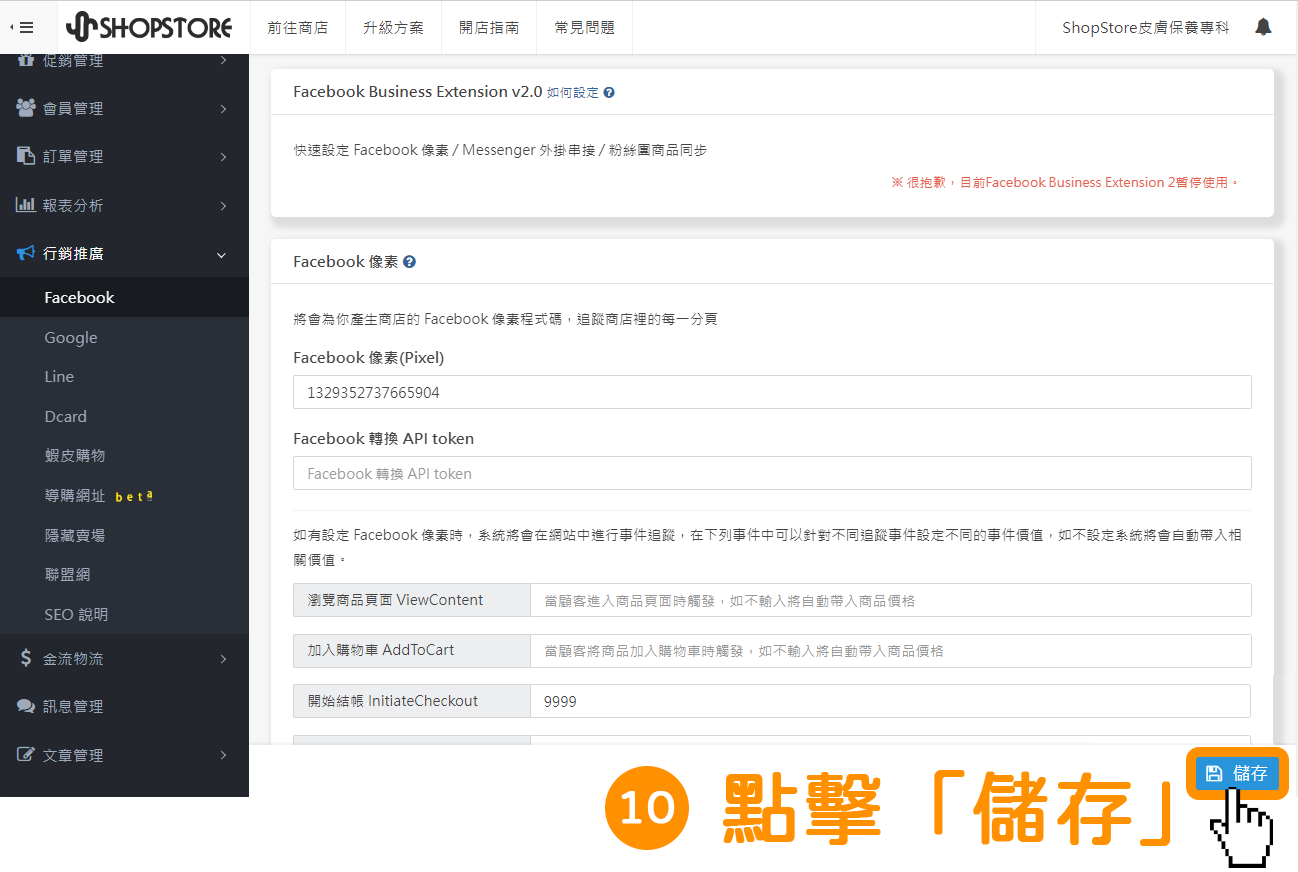
Task: Click the InitiateCheckout value field showing 9999
Action: (891, 701)
